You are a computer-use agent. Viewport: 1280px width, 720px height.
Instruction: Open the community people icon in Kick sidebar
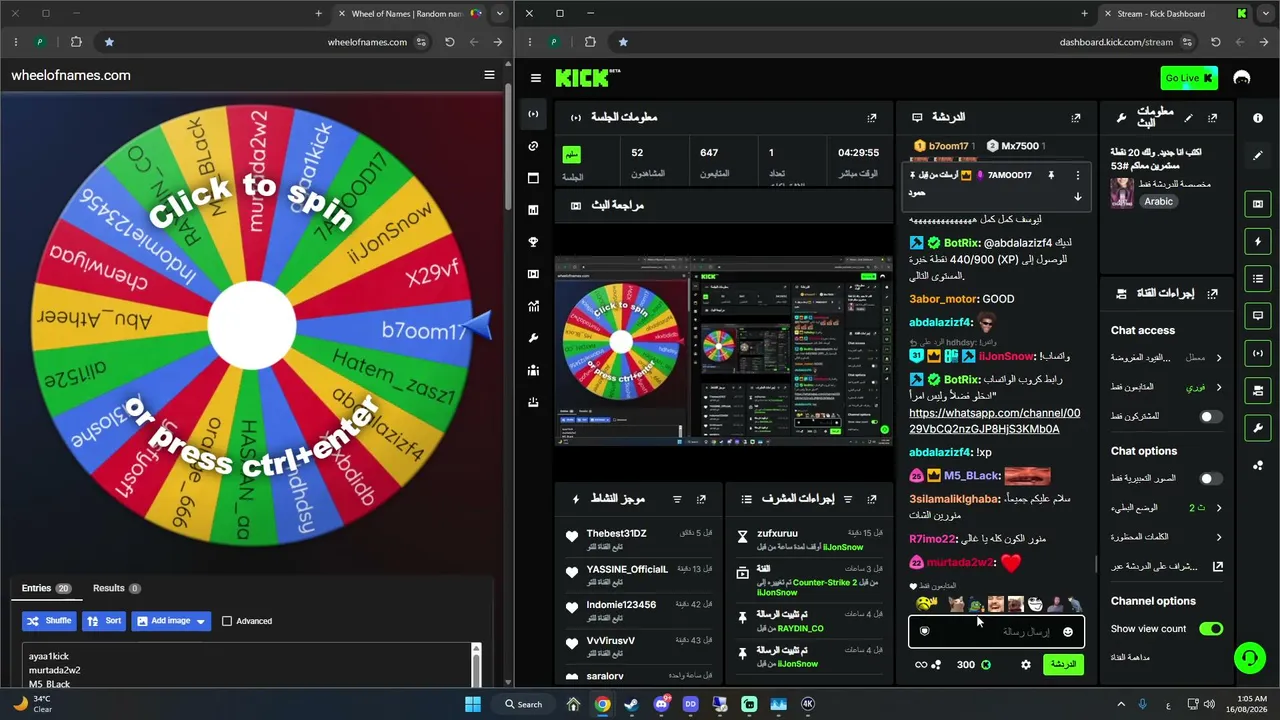pos(533,370)
